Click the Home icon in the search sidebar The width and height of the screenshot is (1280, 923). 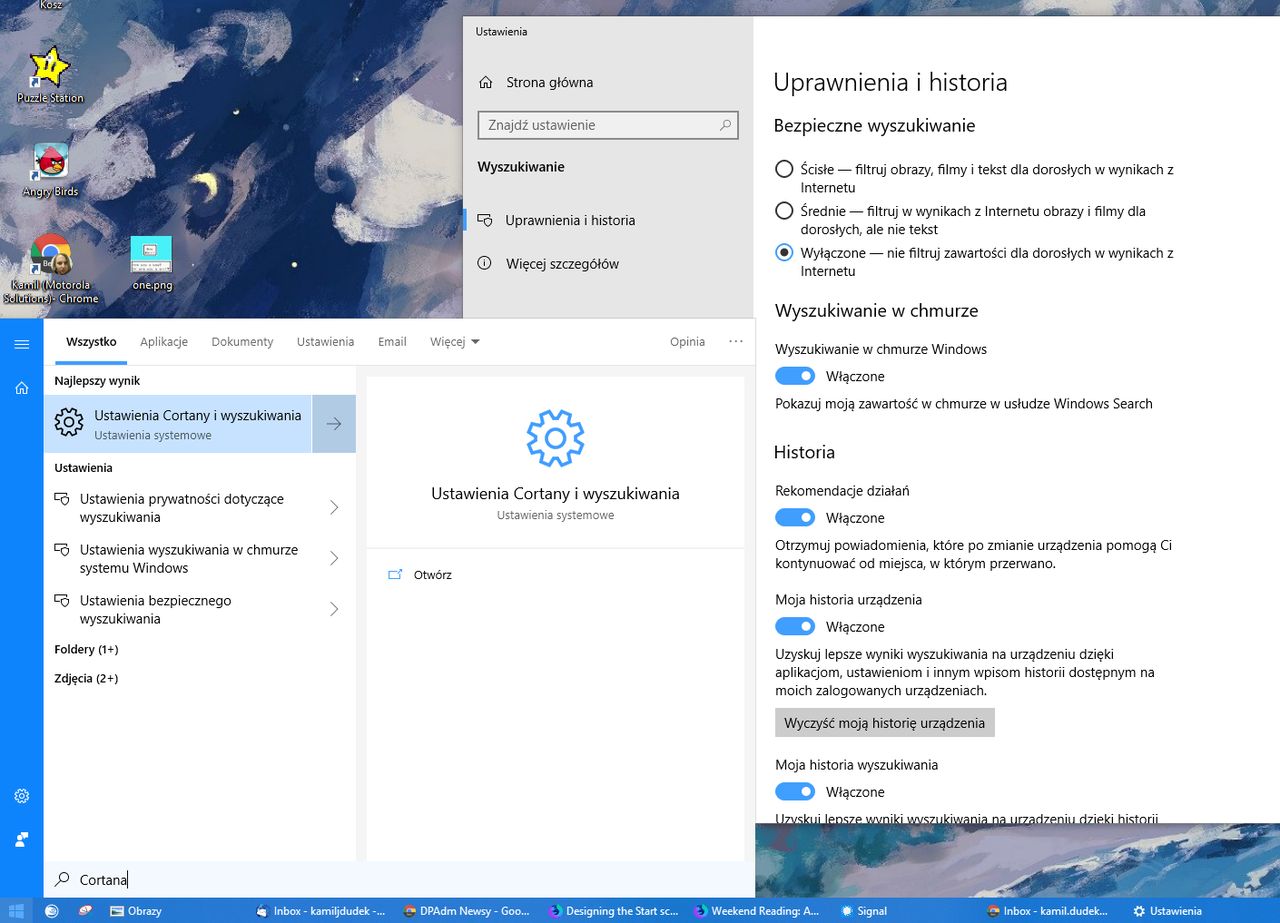click(x=21, y=388)
